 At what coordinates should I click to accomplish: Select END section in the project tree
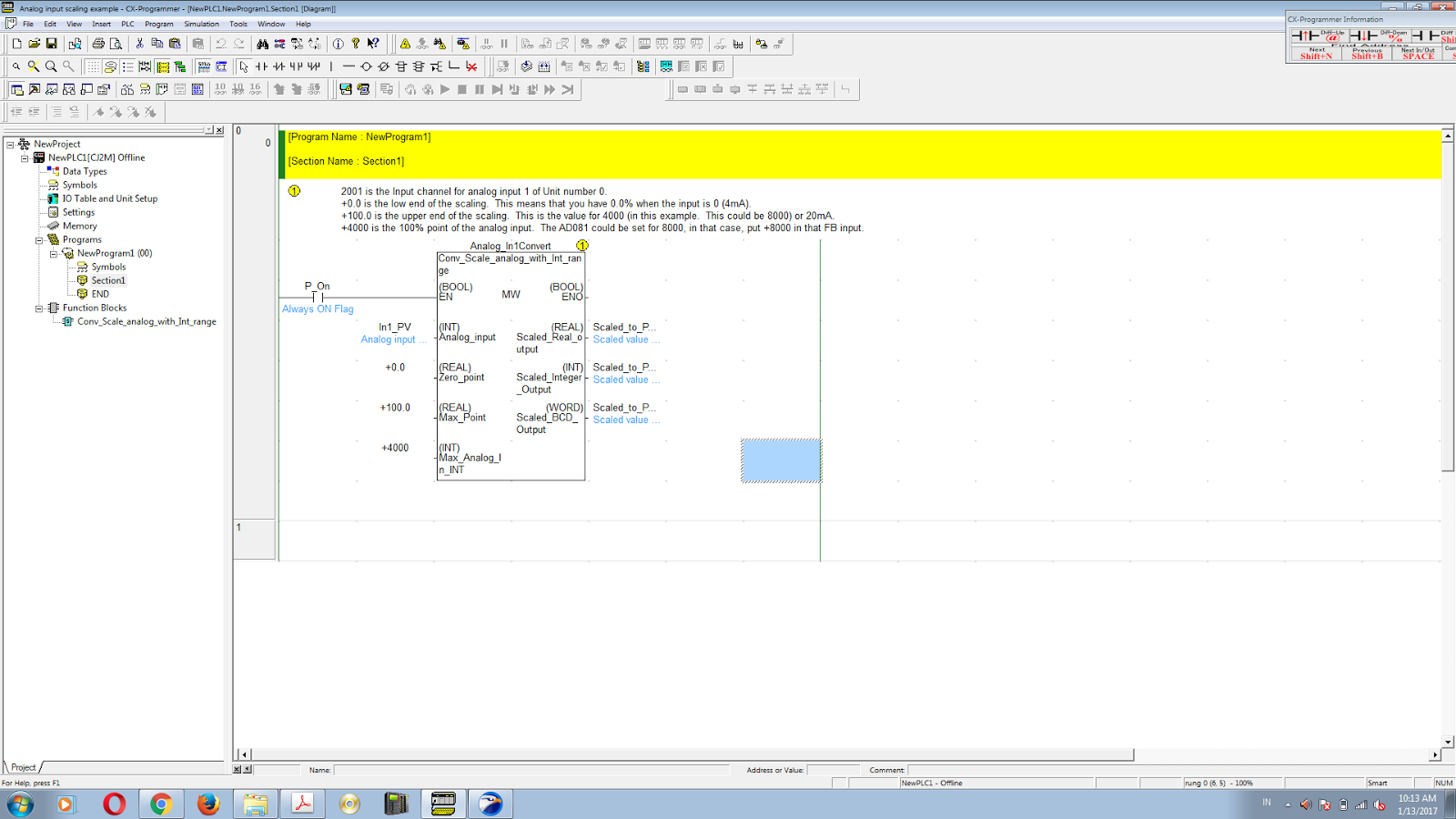point(100,294)
